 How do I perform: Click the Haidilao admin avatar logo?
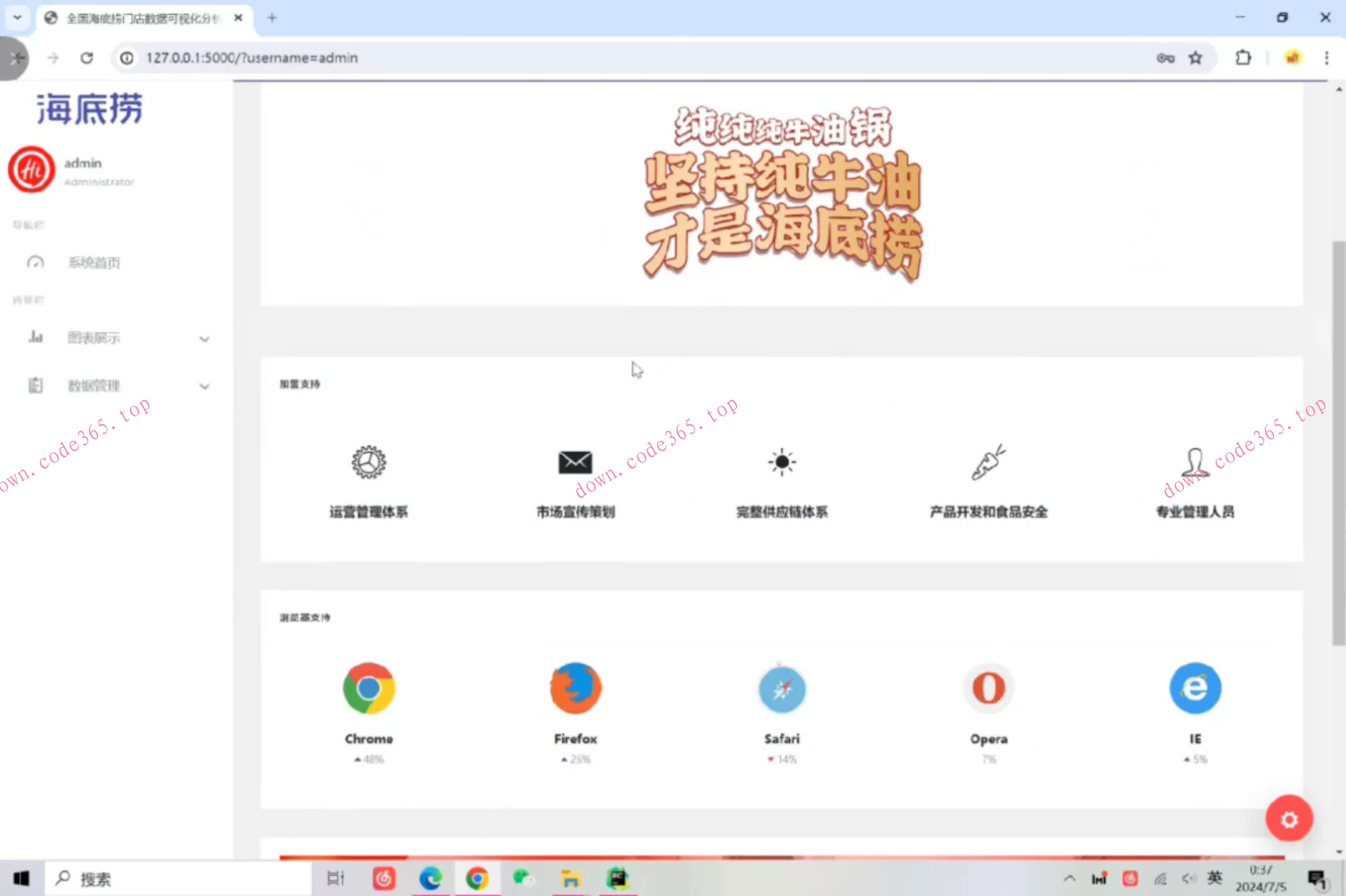tap(31, 169)
